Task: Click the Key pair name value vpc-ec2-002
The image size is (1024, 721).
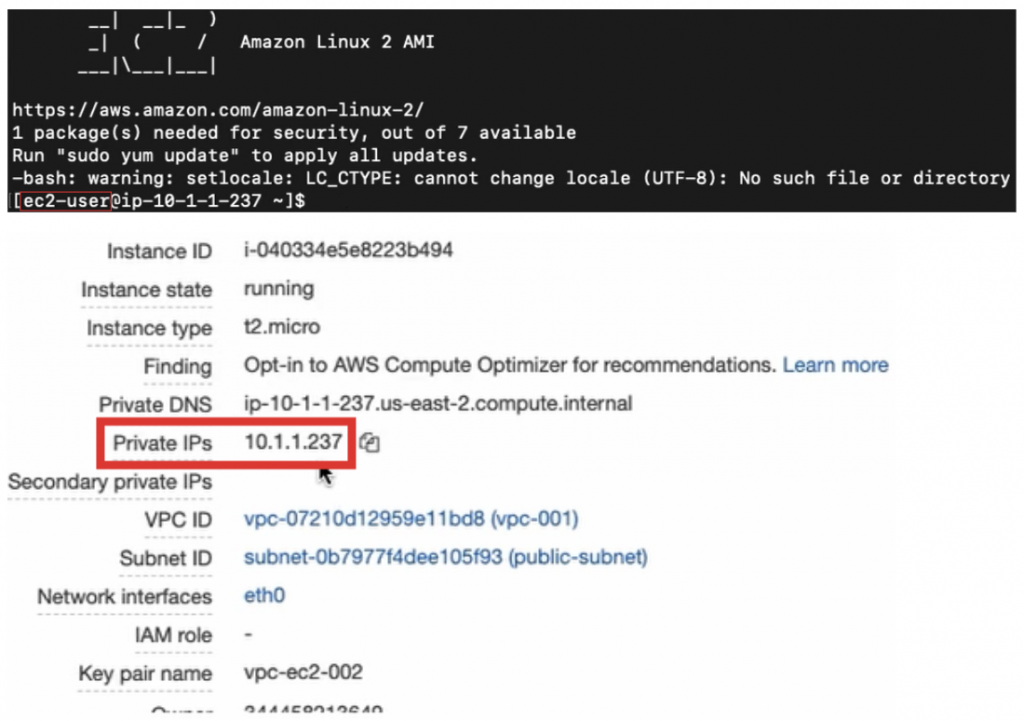Action: (303, 672)
